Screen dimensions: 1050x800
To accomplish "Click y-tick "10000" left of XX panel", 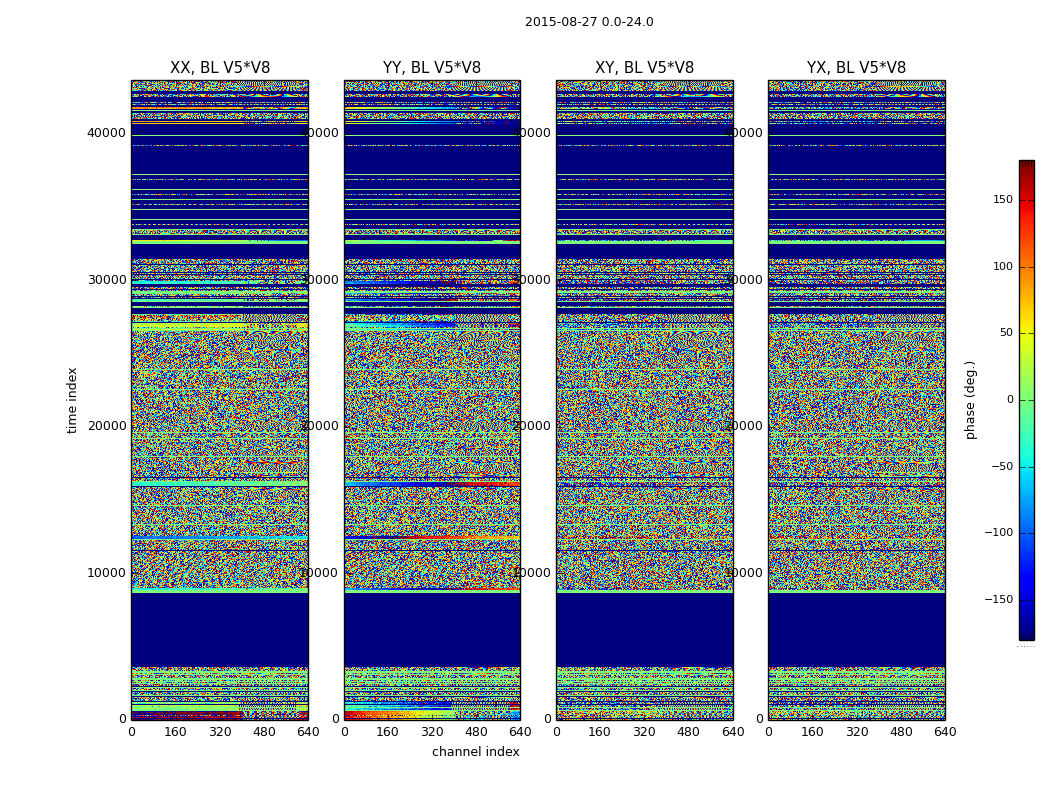I will [106, 572].
